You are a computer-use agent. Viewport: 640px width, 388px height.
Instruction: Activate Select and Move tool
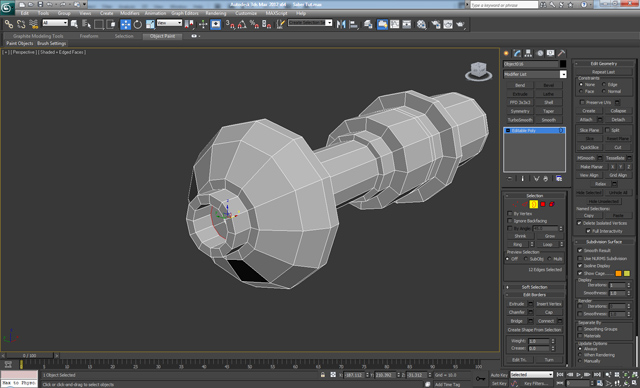(125, 24)
